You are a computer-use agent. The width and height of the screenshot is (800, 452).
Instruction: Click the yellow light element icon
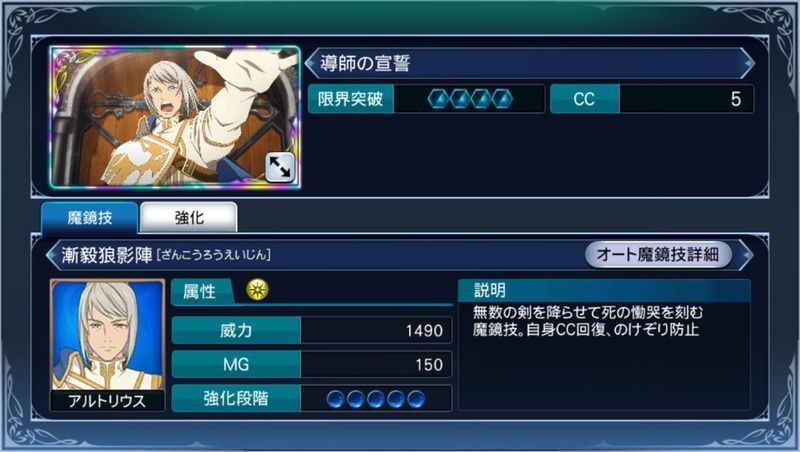[257, 290]
